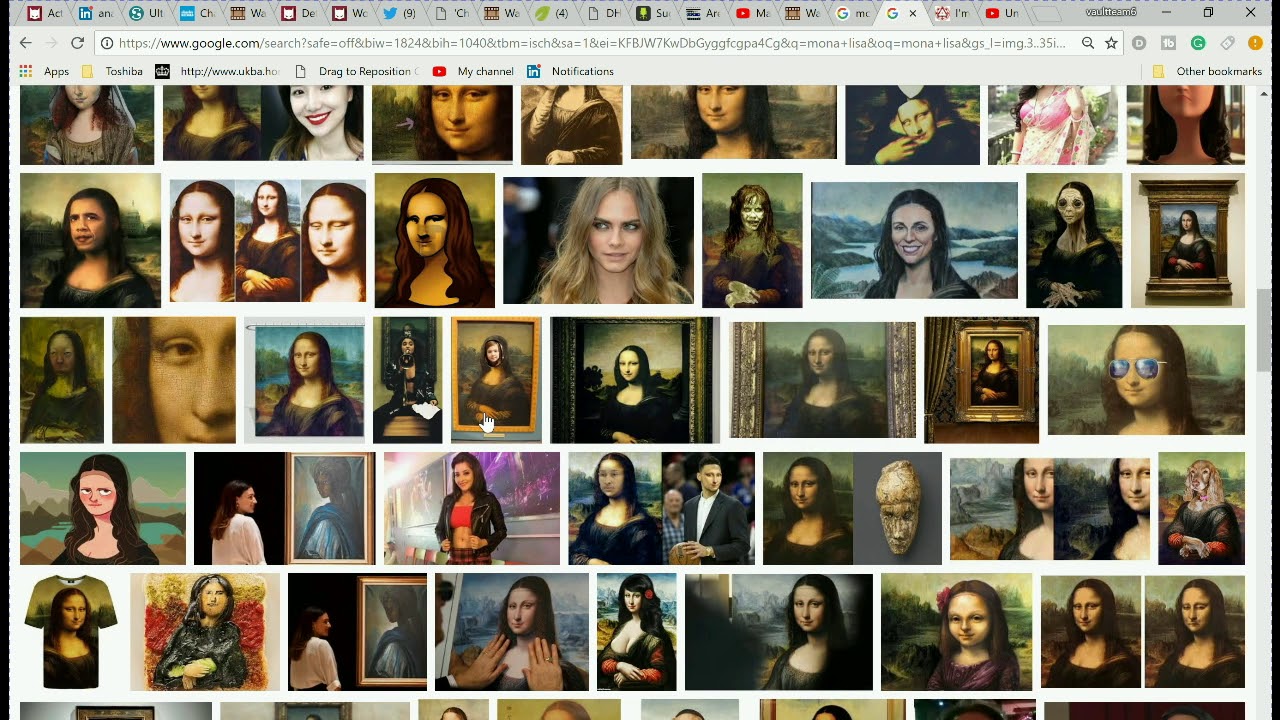Open the Mona Lisa with flower in hair image
This screenshot has height=720, width=1280.
(957, 632)
